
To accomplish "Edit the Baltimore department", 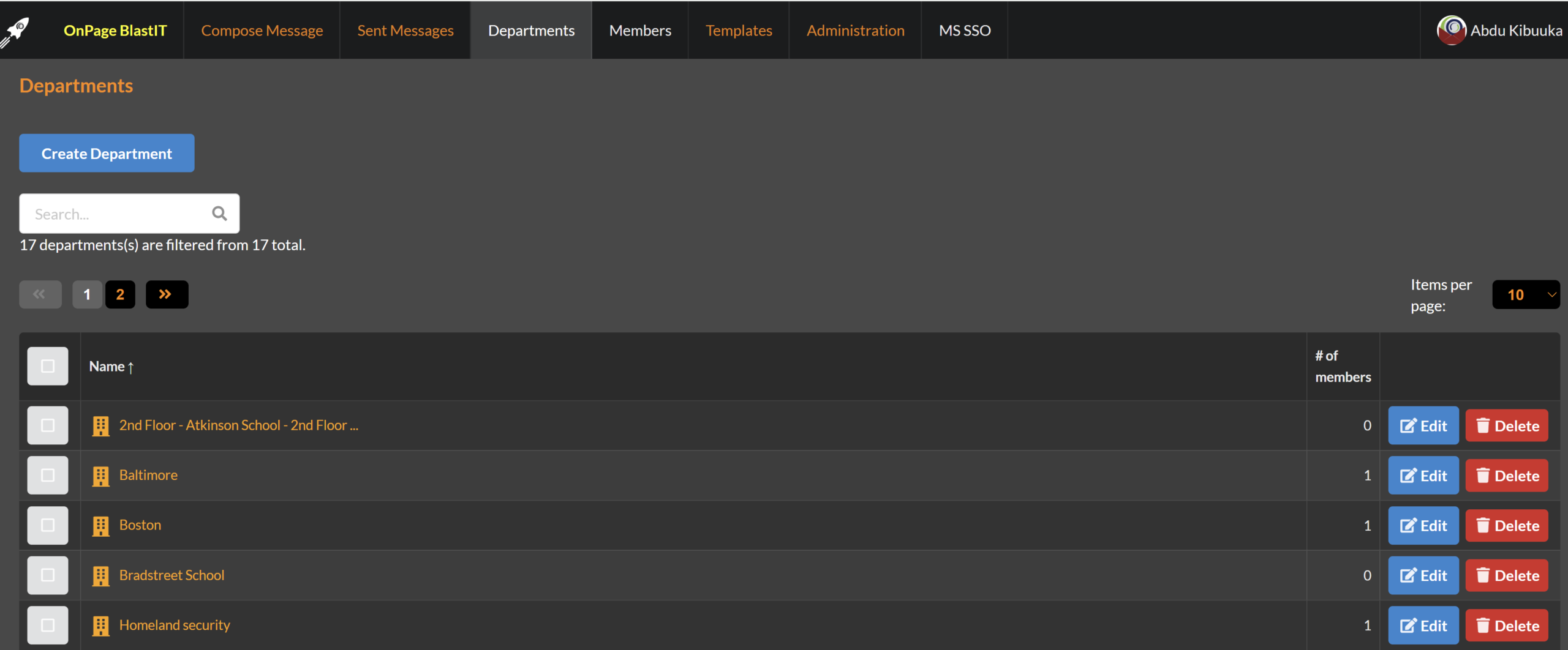I will [1423, 476].
